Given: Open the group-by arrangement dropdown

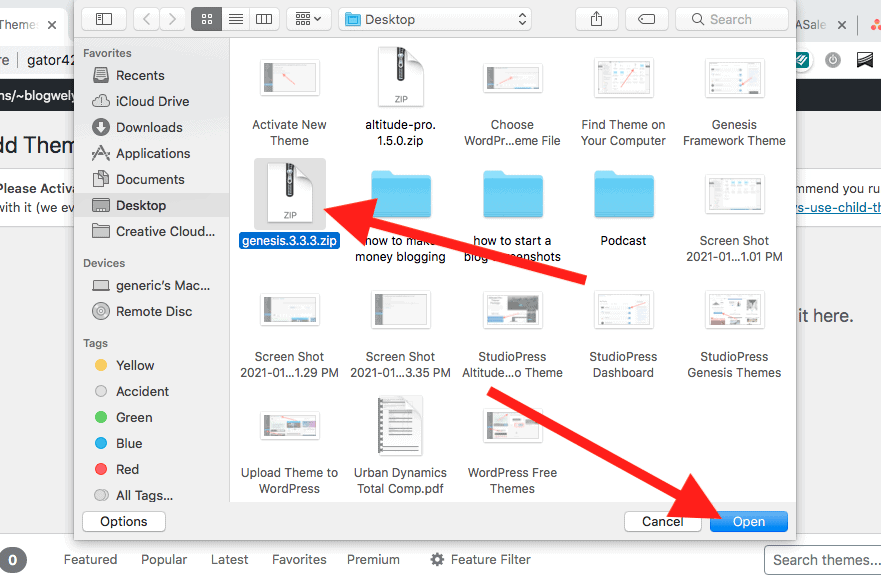Looking at the screenshot, I should click(x=309, y=19).
